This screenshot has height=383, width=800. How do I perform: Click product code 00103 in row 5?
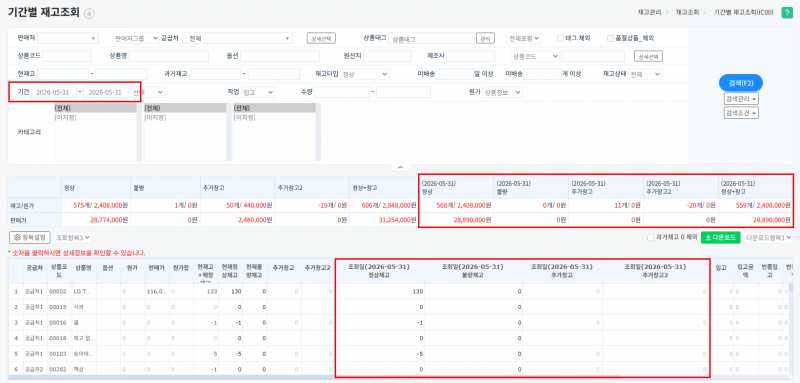58,354
